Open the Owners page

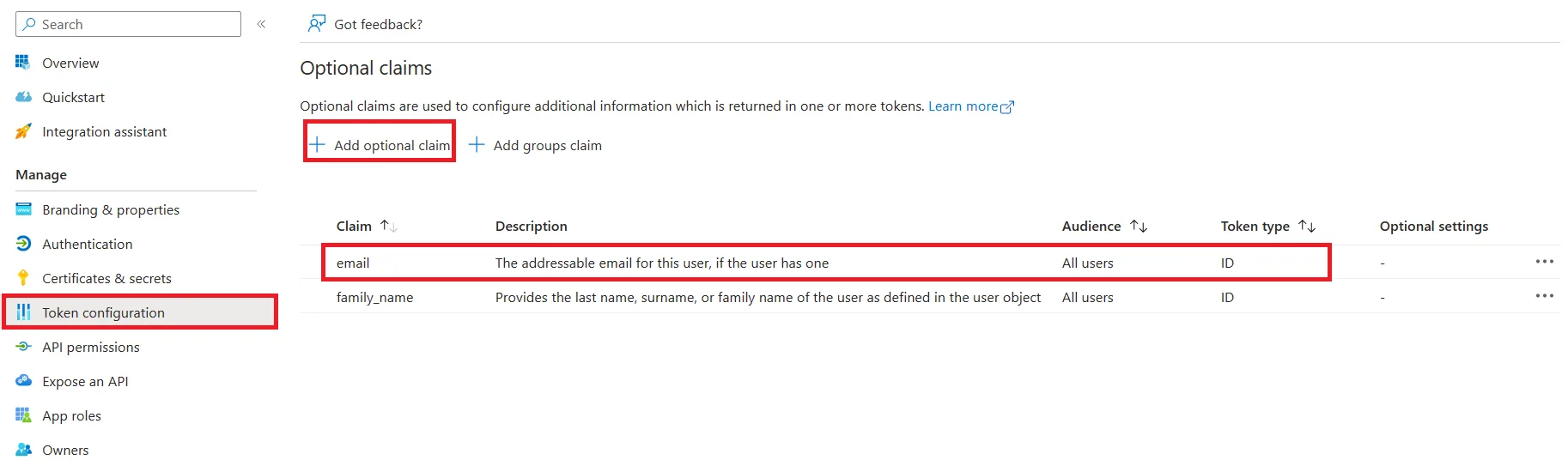[x=65, y=450]
